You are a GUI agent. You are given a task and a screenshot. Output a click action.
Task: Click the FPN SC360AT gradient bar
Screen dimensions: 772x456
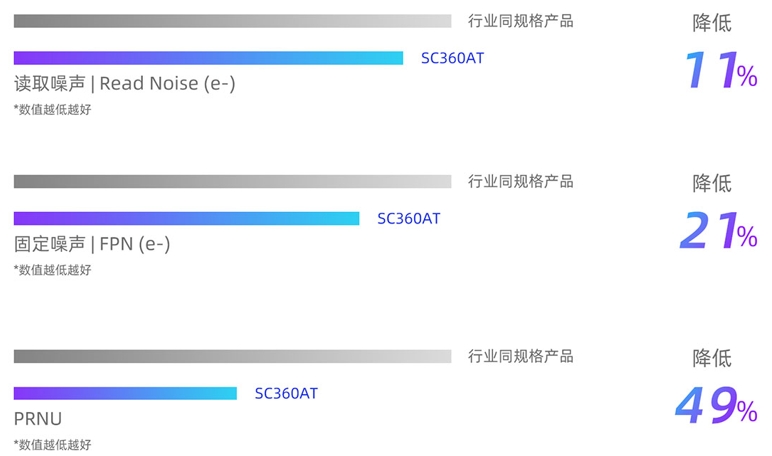point(187,219)
